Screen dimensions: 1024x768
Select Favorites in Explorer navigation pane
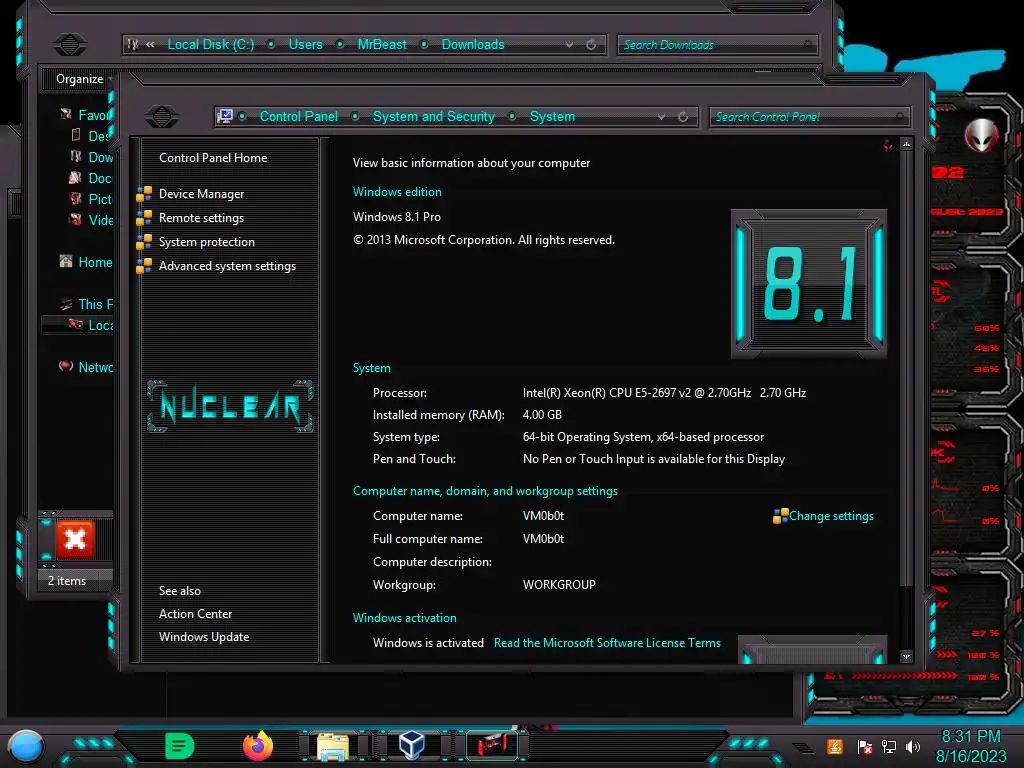tap(94, 115)
